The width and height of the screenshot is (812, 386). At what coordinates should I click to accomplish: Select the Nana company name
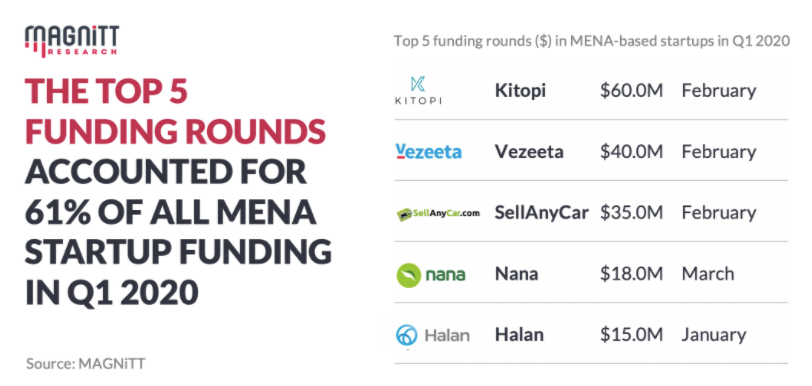tap(516, 274)
